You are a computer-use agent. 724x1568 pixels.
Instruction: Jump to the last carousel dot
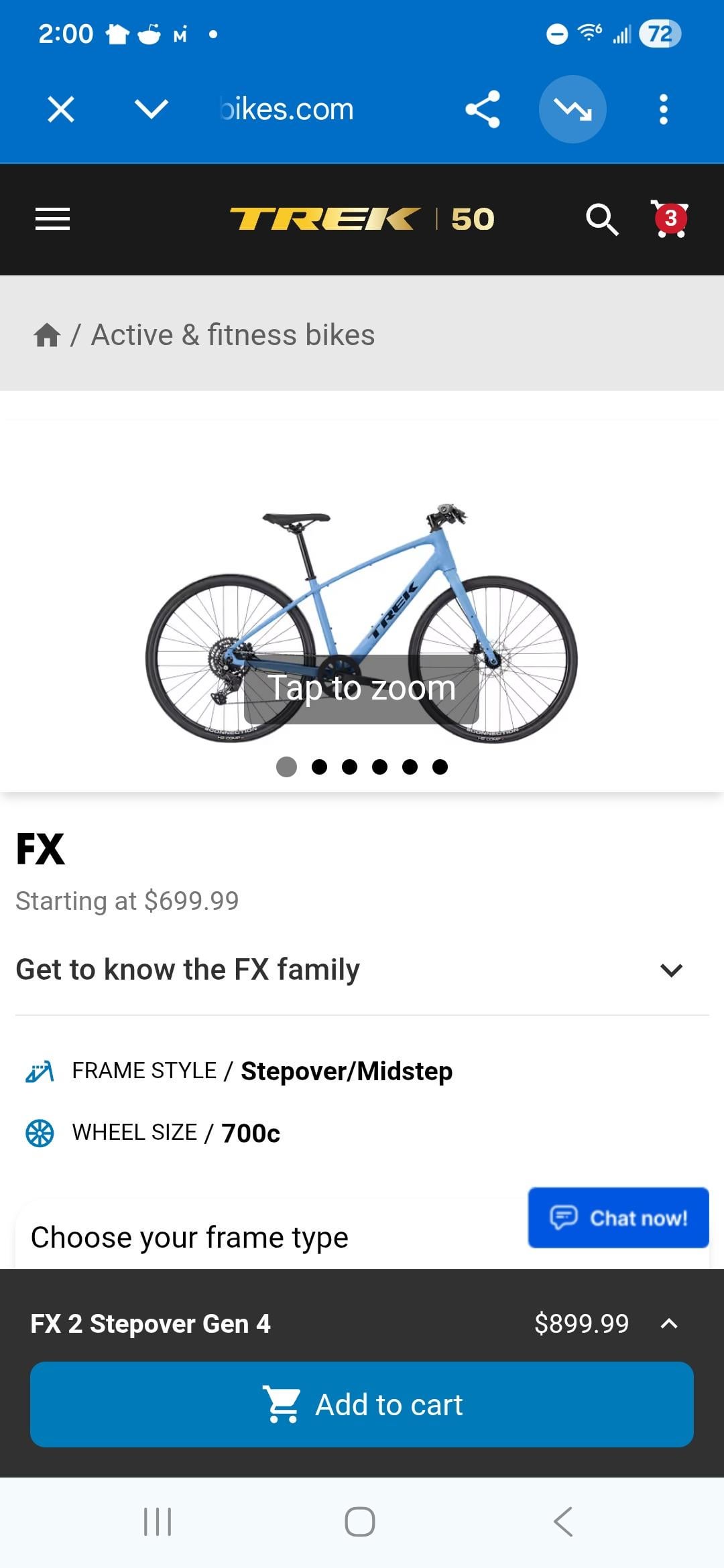[440, 767]
